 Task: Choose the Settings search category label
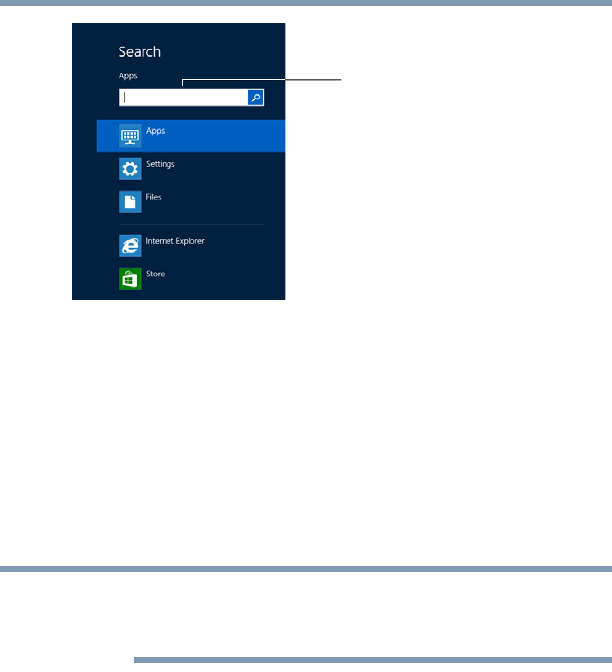160,164
